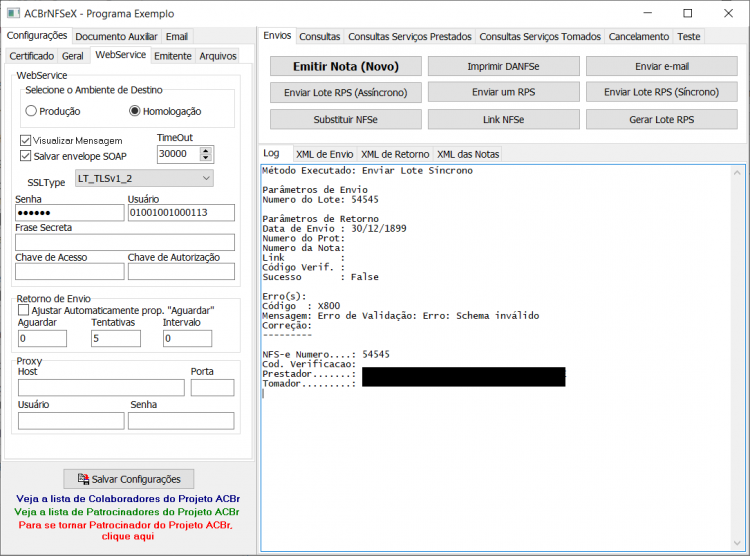Click the Usuário field containing 01001001000113
The image size is (750, 556).
pos(181,212)
